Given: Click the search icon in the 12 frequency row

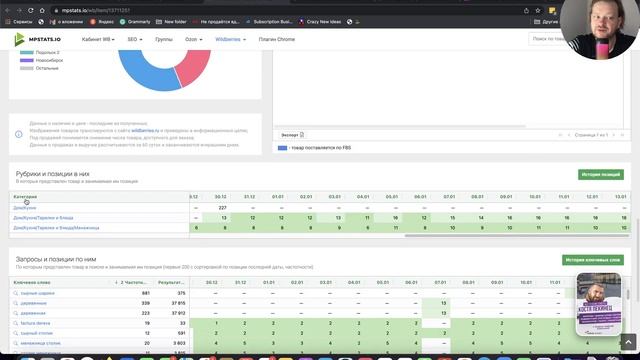Looking at the screenshot, I should coord(16,333).
